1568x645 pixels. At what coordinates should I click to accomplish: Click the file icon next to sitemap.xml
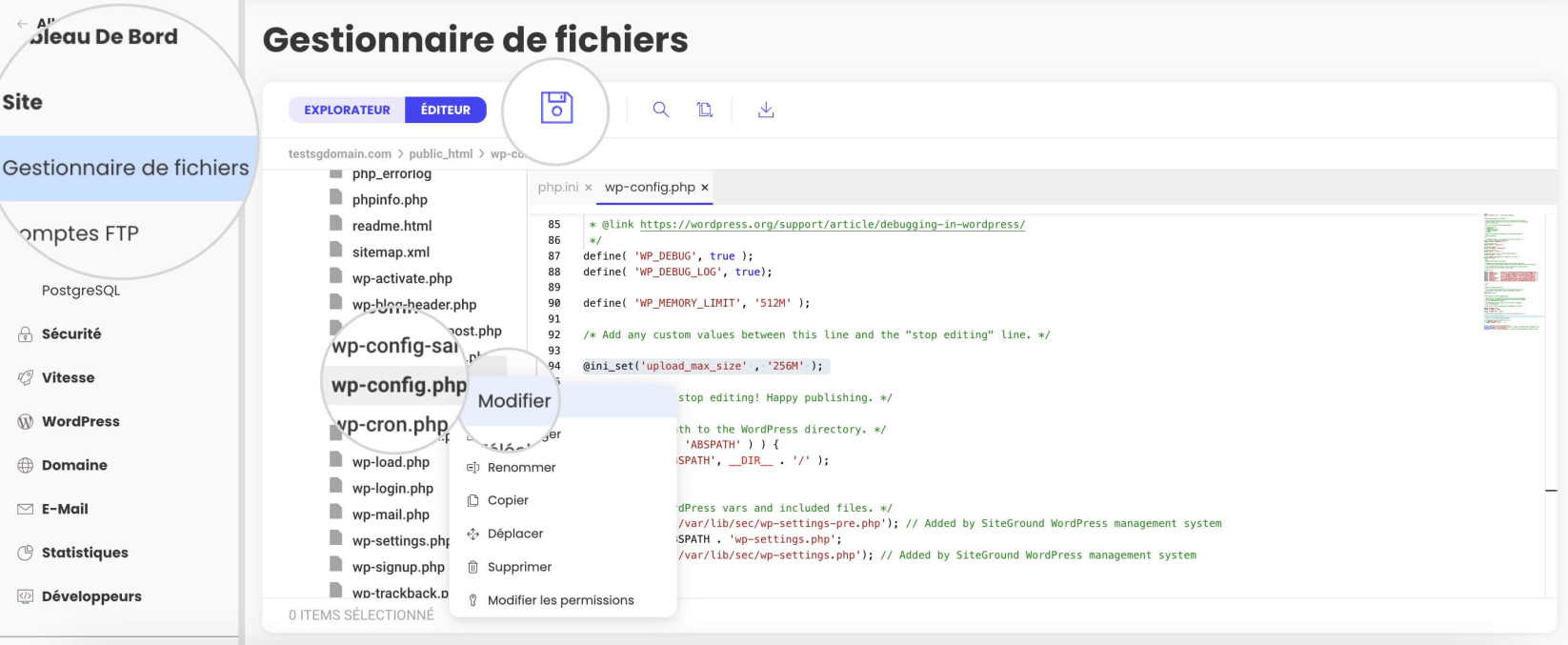click(335, 250)
